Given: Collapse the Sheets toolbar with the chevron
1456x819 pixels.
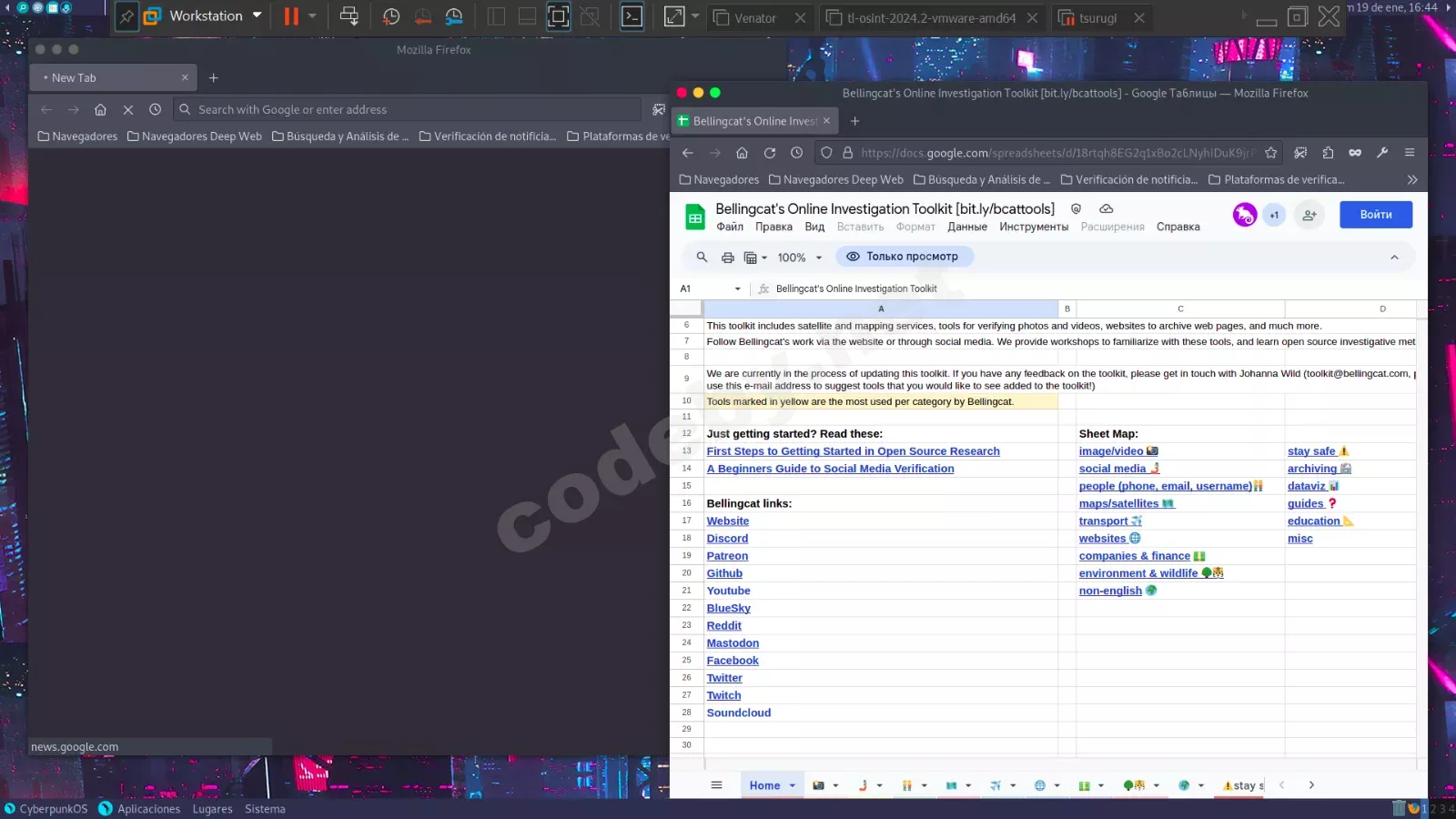Looking at the screenshot, I should [1394, 258].
